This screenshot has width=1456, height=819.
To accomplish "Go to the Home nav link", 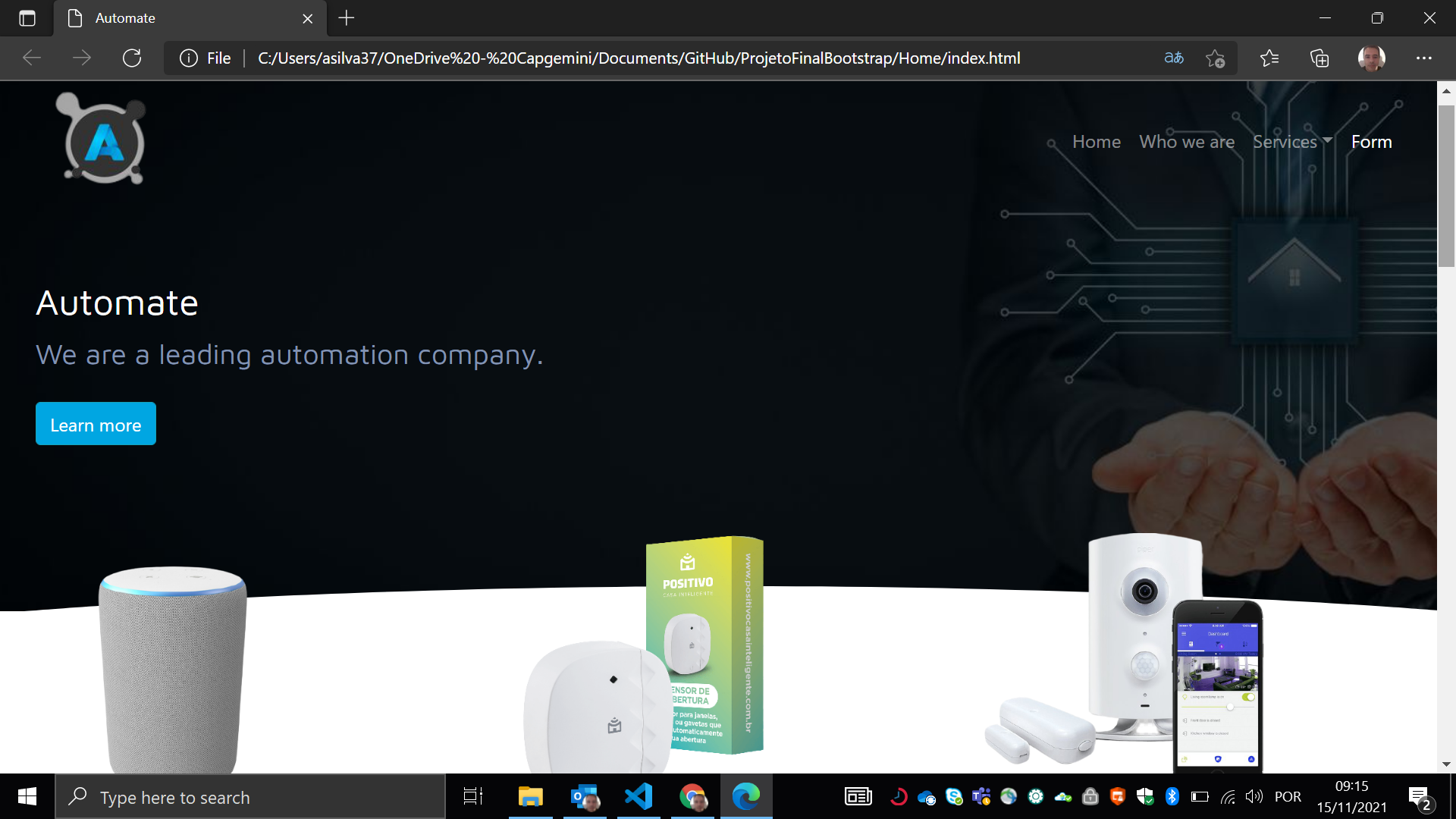I will [x=1096, y=142].
